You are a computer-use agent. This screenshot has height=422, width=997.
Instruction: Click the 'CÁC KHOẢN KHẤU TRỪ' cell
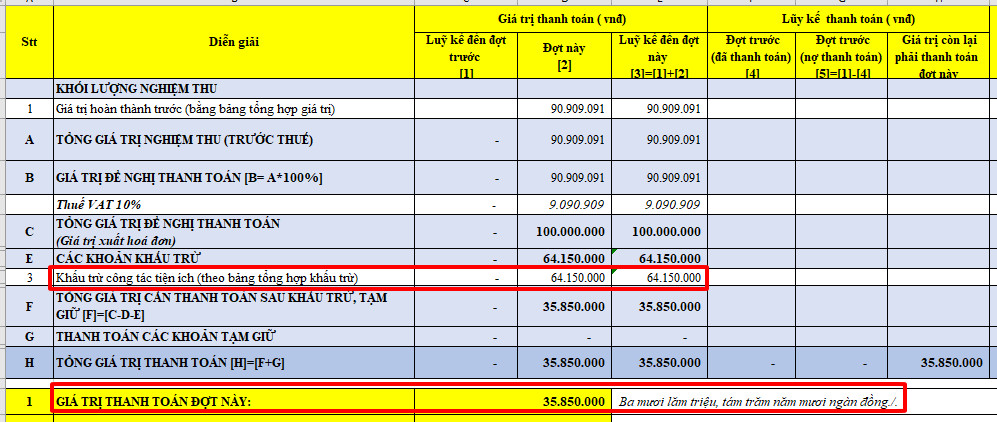[234, 258]
